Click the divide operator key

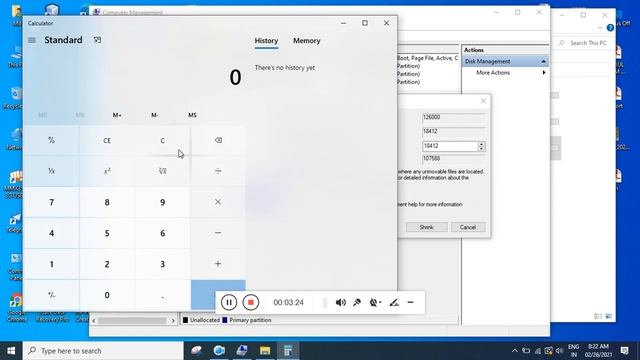coord(218,171)
